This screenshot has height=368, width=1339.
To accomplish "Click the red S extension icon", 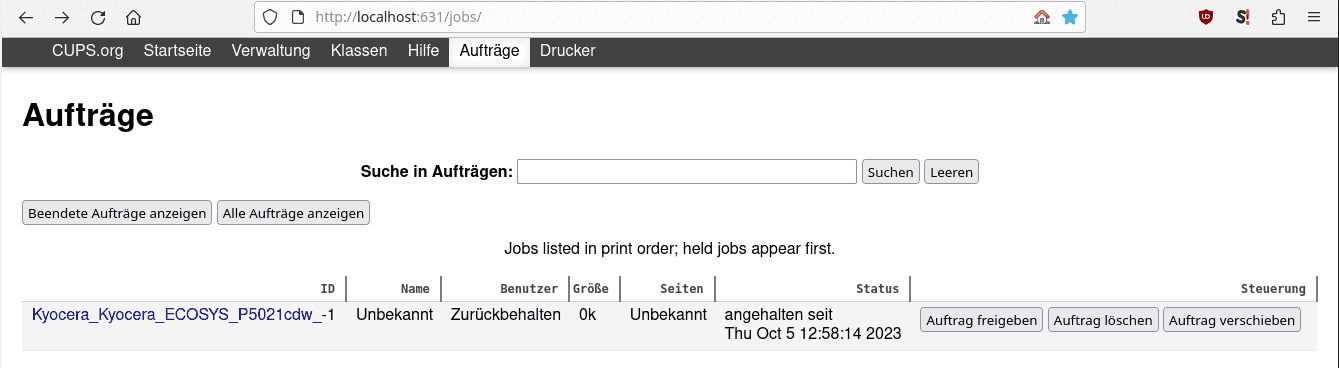I will 1243,17.
